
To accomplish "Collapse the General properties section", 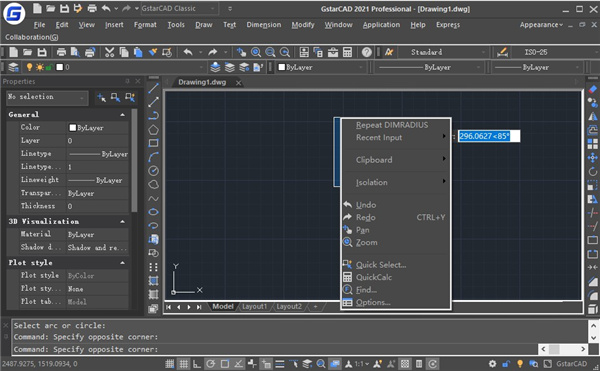I will [122, 115].
